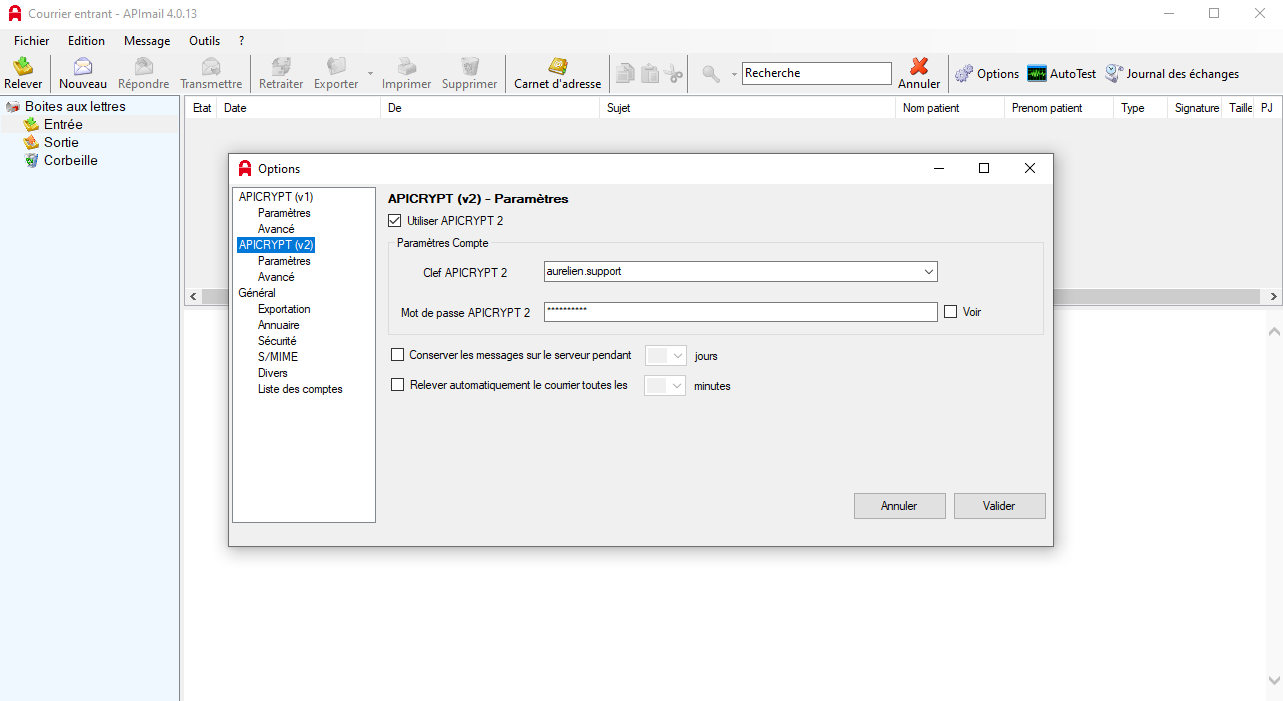Viewport: 1283px width, 701px height.
Task: Select APICRYPT (v2) in the options tree
Action: [276, 245]
